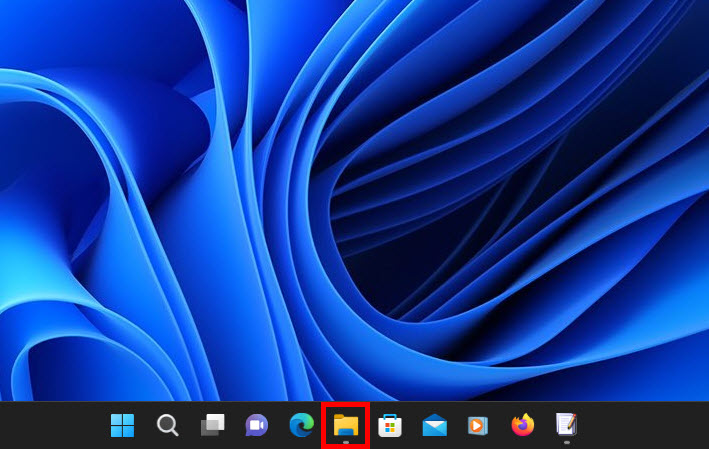Click the desktop's top-right corner area
The image size is (709, 449).
coord(690,15)
